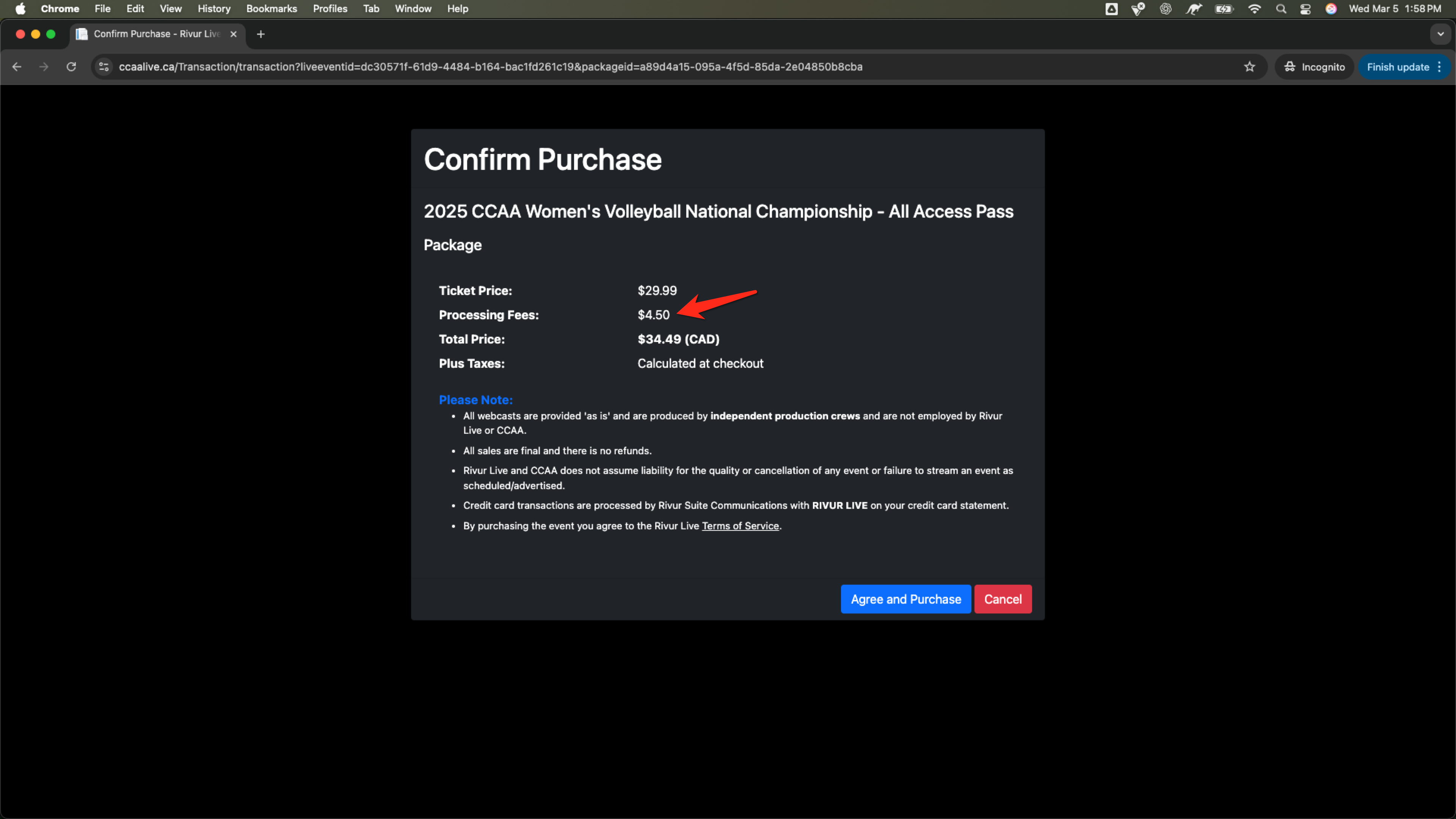Viewport: 1456px width, 819px height.
Task: Expand the tab search dropdown arrow
Action: pos(1440,34)
